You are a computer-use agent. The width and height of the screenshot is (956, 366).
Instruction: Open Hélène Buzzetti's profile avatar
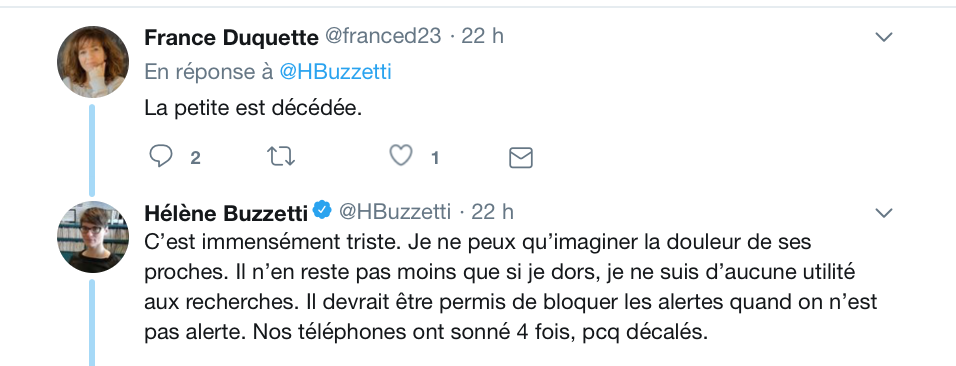click(93, 237)
